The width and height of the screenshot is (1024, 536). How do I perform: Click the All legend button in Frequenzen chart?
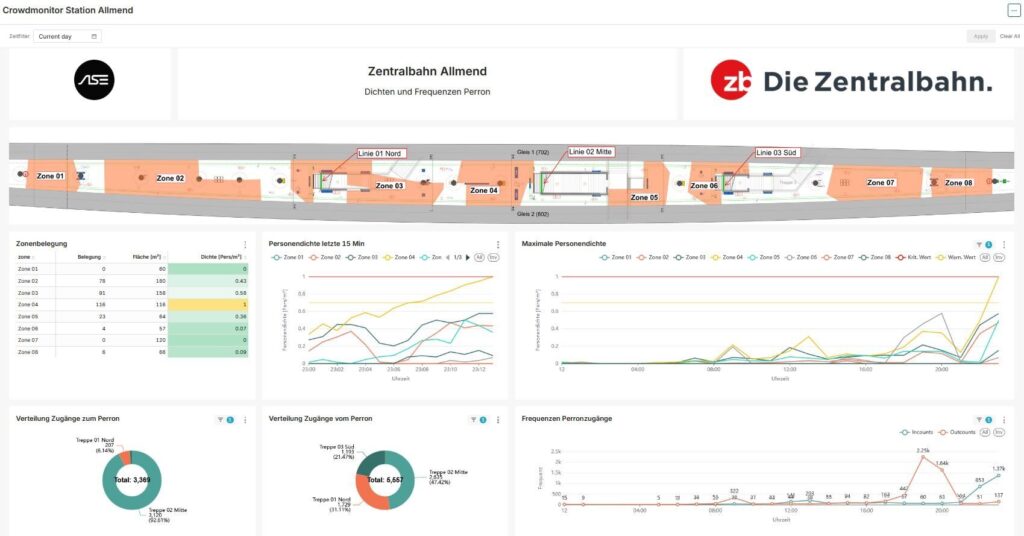tap(984, 432)
